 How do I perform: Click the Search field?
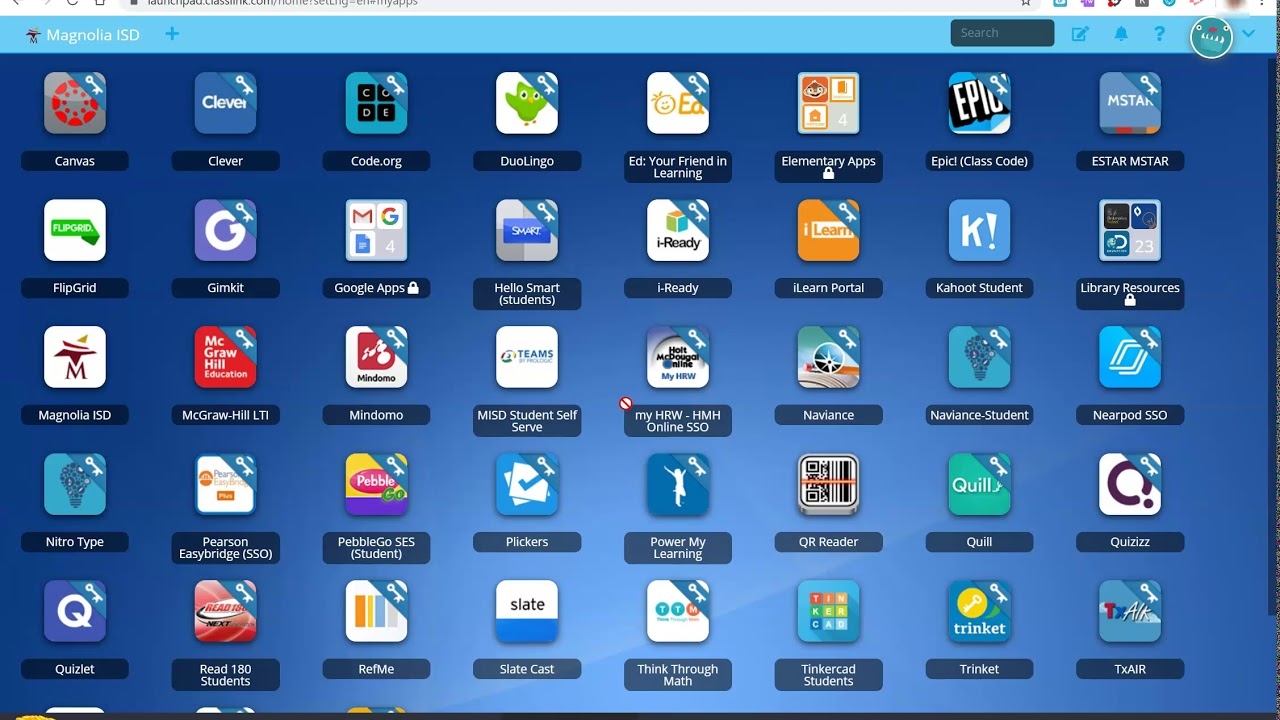(1001, 32)
